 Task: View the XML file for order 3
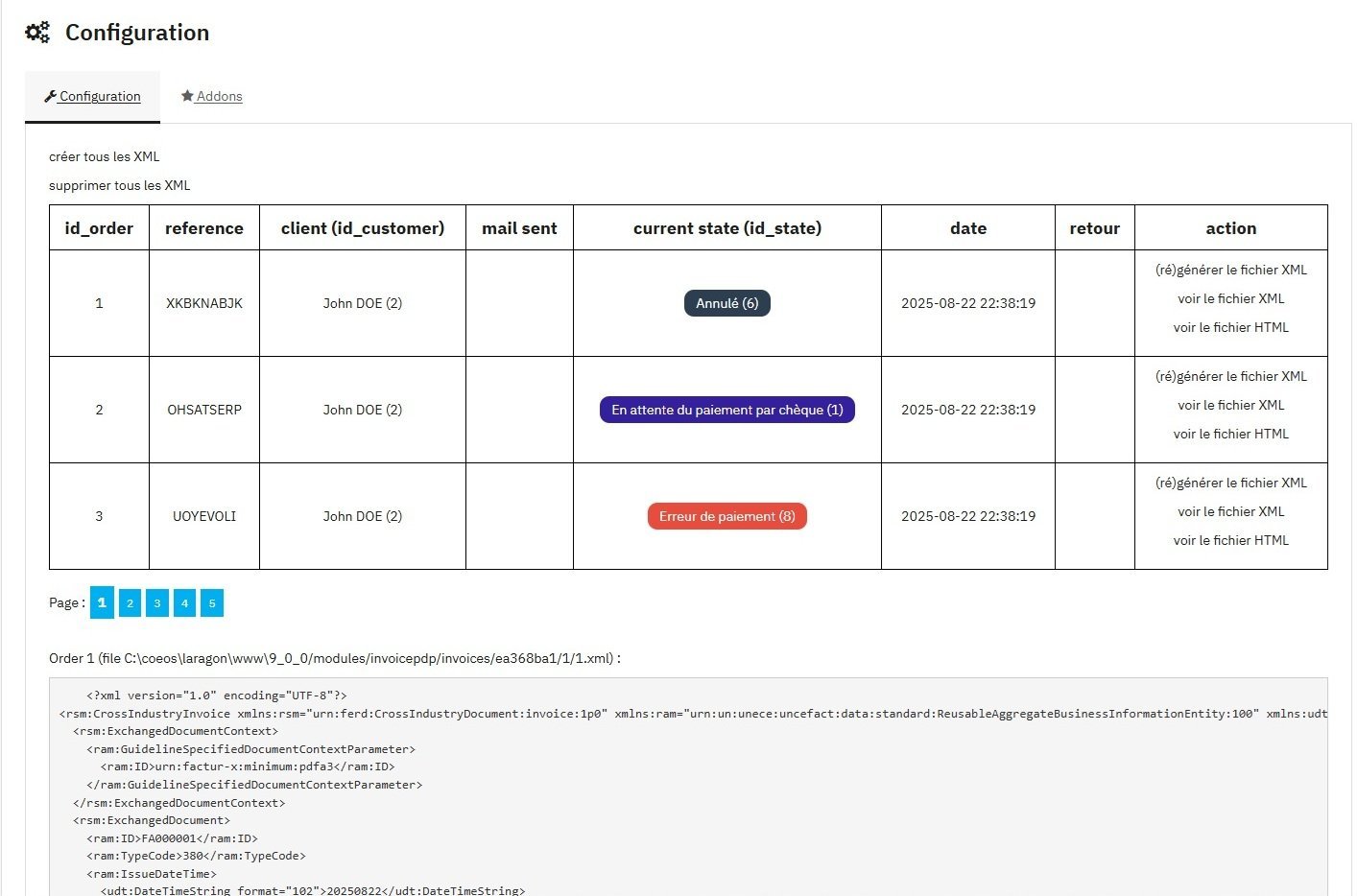click(x=1231, y=511)
